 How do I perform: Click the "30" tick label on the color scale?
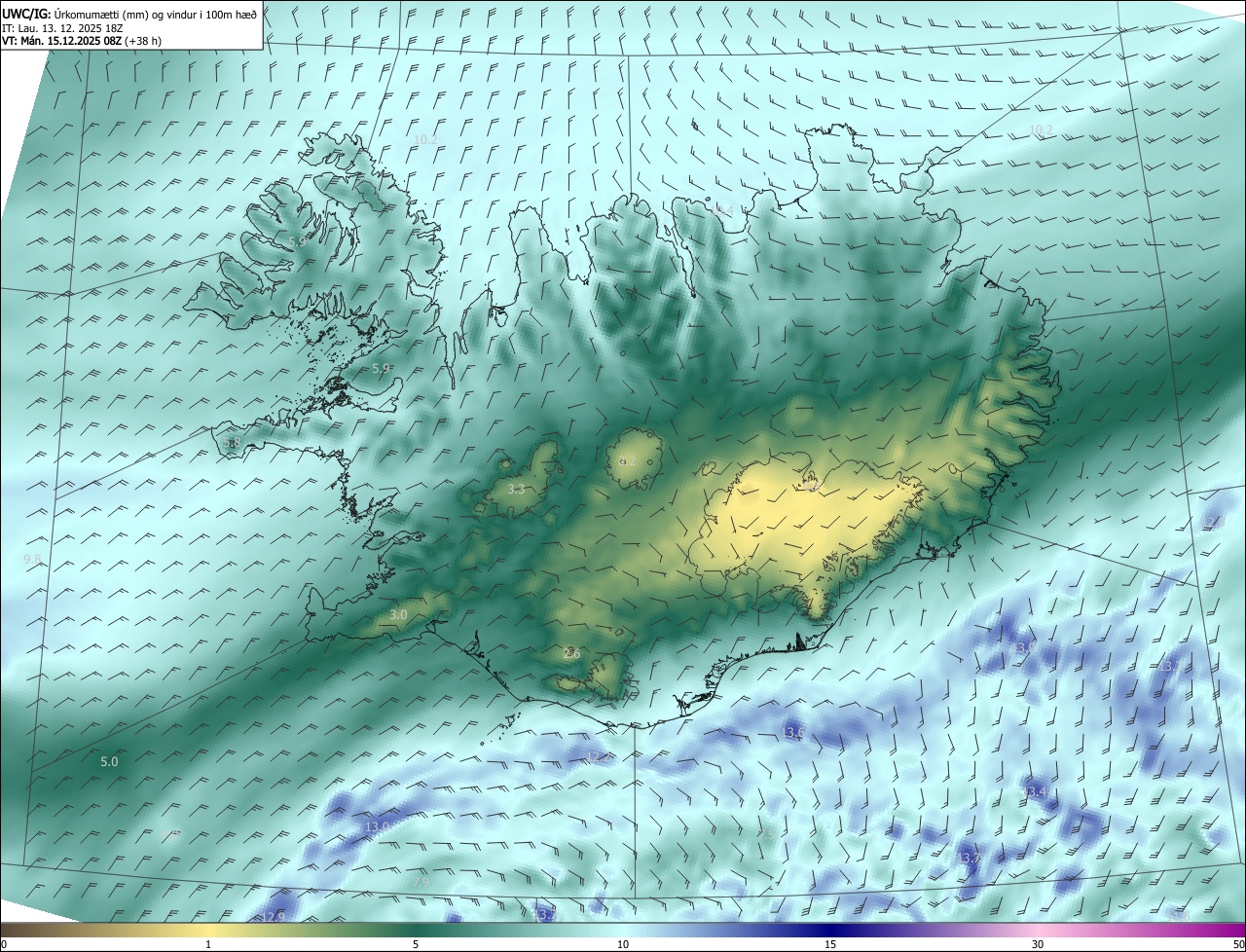[1038, 945]
